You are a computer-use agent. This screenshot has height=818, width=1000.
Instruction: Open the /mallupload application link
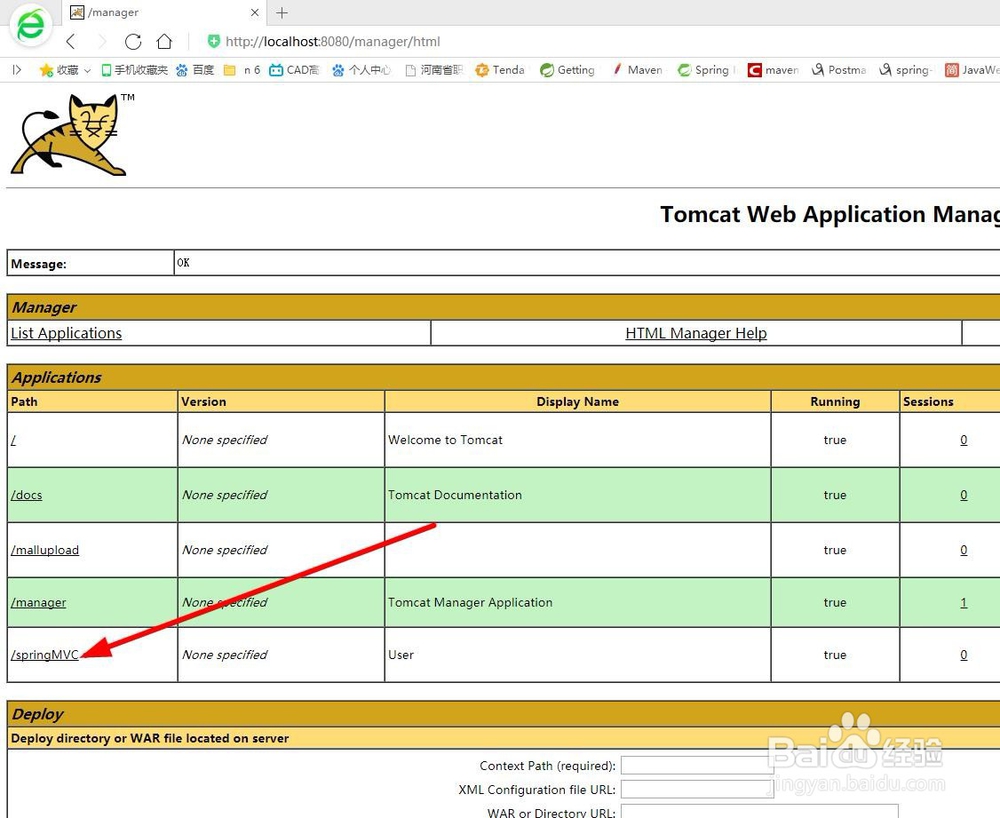(x=45, y=550)
